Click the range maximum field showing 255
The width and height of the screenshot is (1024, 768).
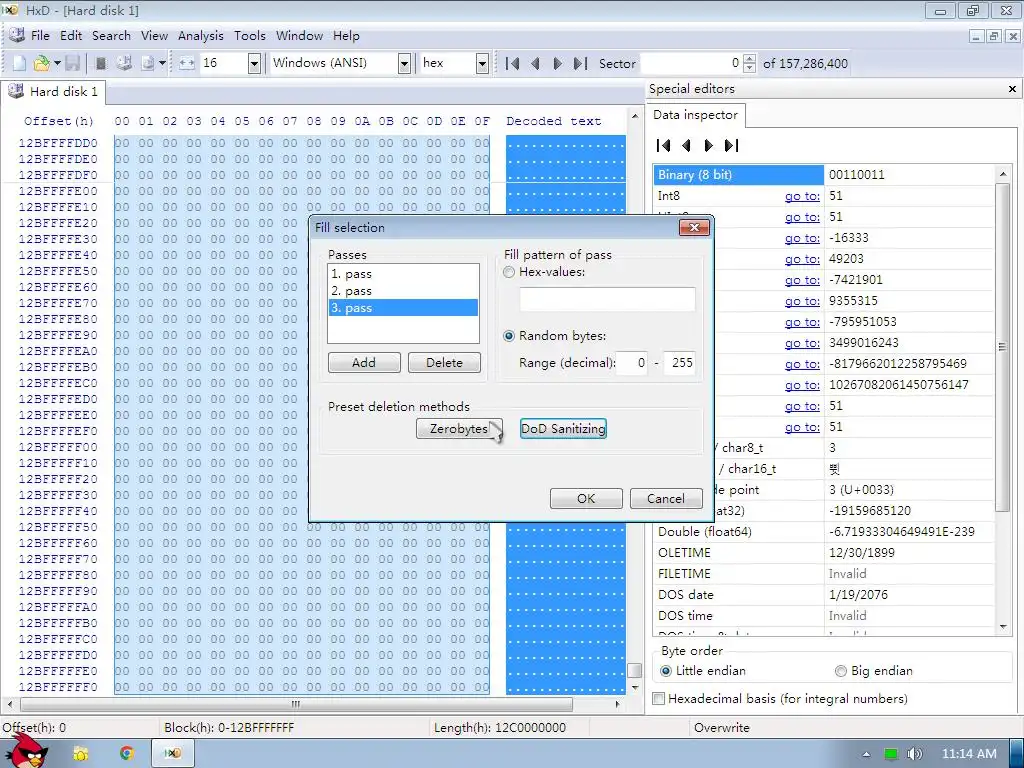pos(679,362)
